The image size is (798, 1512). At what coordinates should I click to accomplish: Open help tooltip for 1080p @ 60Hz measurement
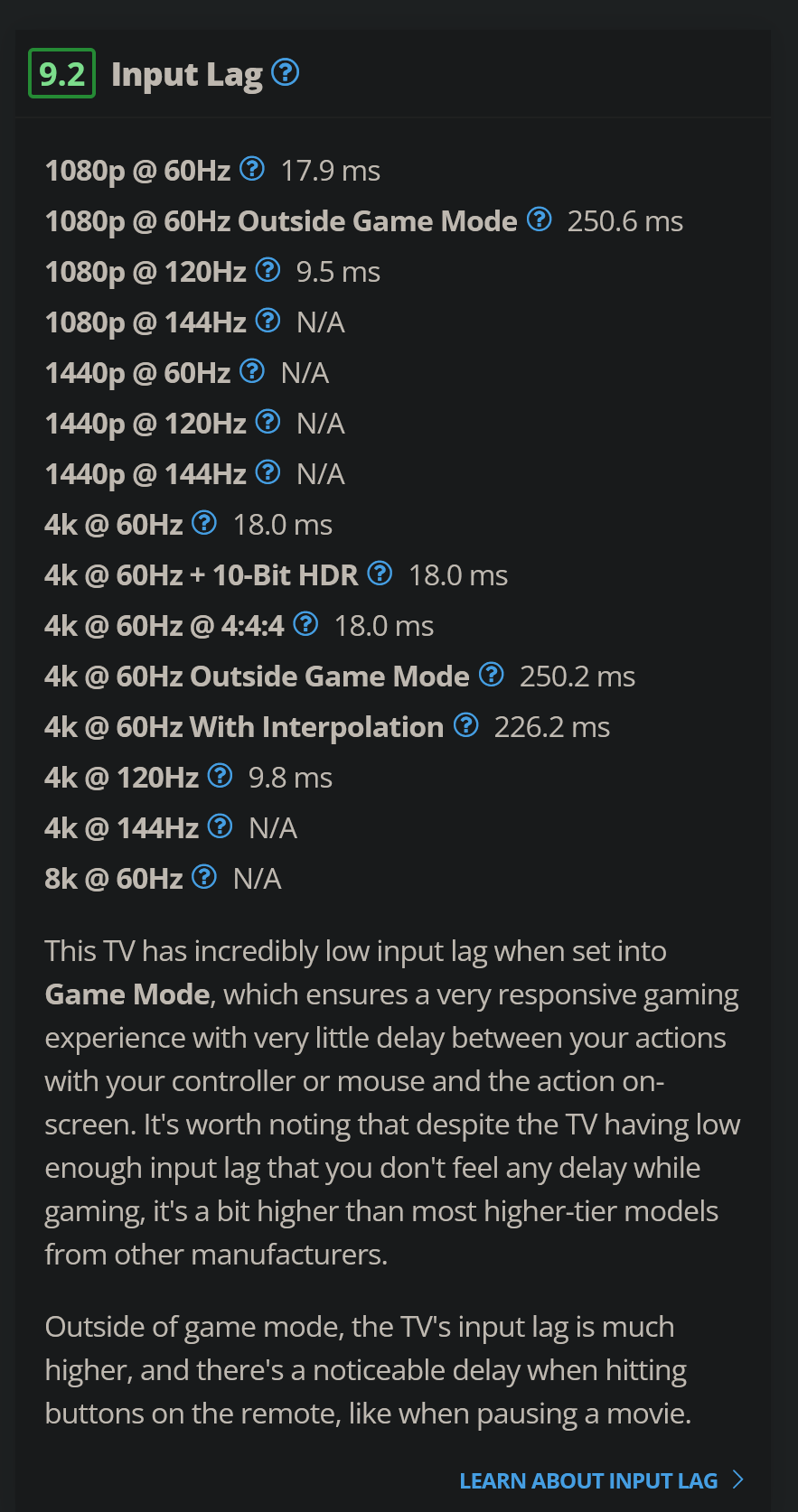point(252,168)
